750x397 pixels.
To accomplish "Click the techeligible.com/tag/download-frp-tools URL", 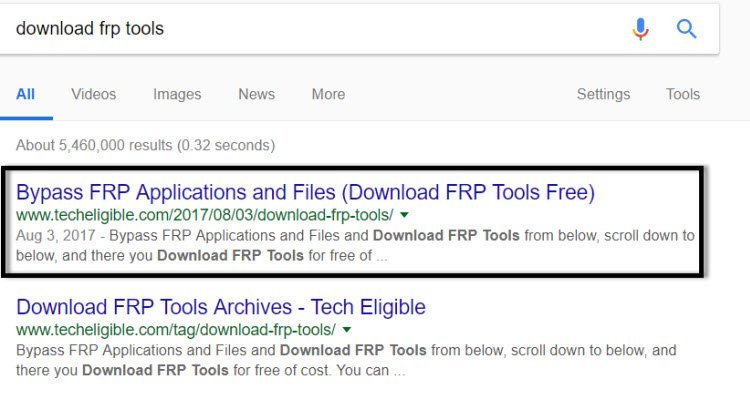I will click(x=176, y=330).
